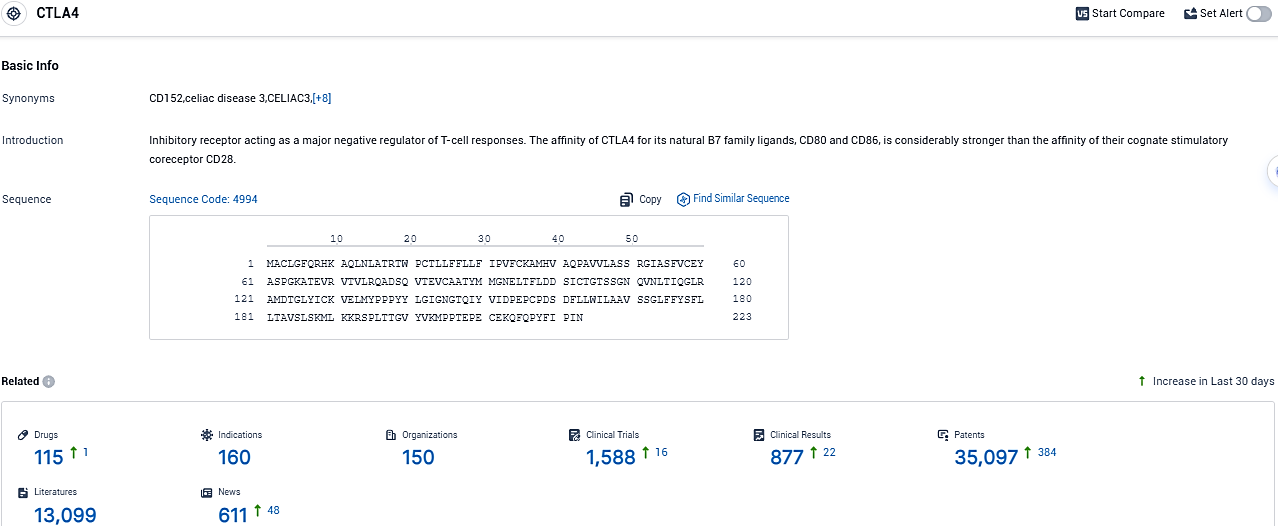Image resolution: width=1278 pixels, height=526 pixels.
Task: Click the Indications virus icon
Action: [207, 435]
